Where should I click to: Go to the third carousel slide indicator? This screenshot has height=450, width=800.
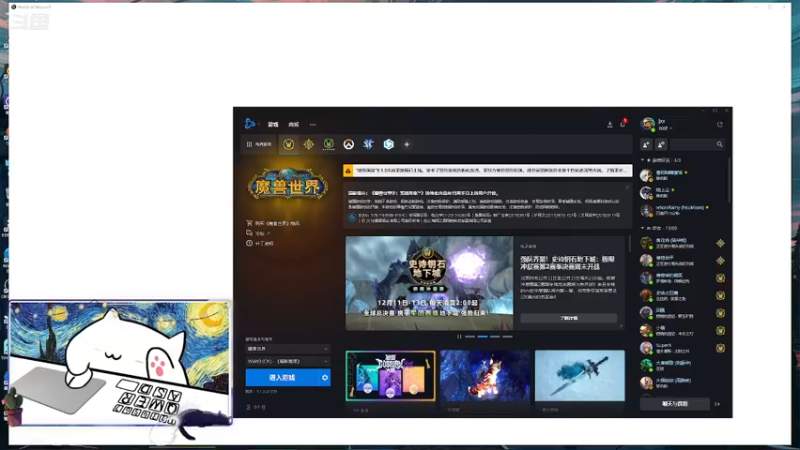click(x=495, y=336)
